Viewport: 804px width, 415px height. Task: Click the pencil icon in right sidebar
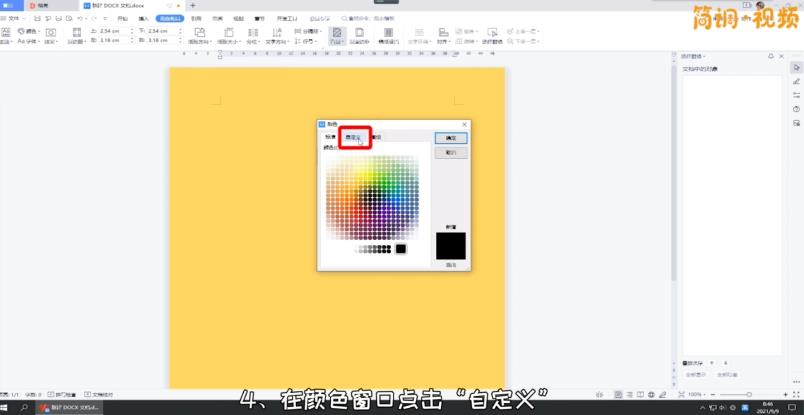click(796, 81)
